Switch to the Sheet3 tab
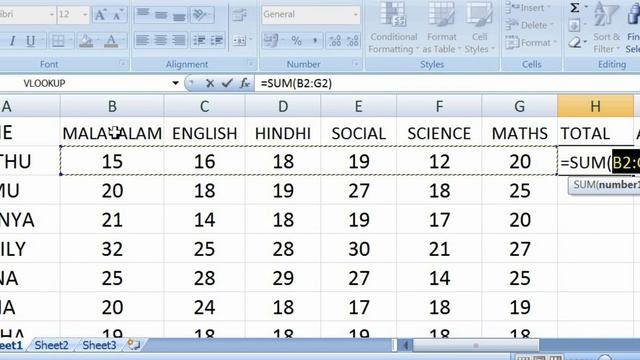The width and height of the screenshot is (640, 360). (99, 345)
